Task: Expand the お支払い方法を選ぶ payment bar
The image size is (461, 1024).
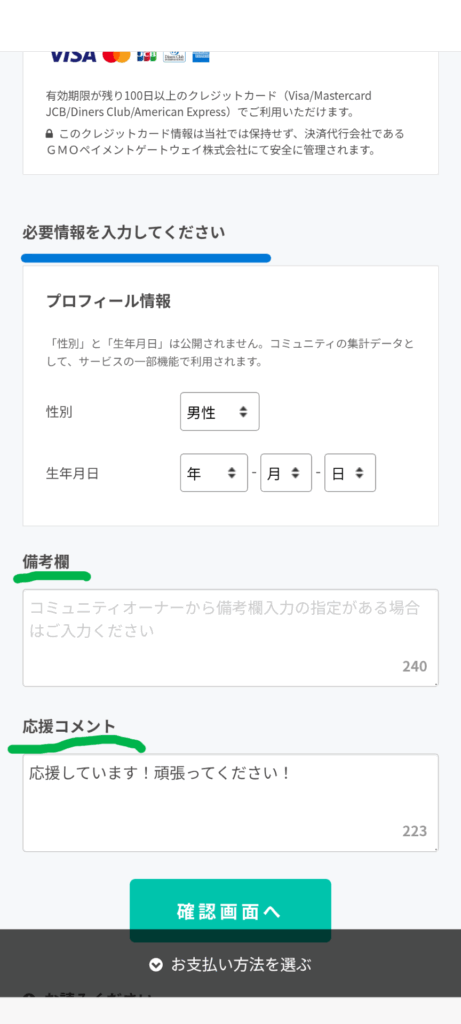Action: (x=230, y=964)
